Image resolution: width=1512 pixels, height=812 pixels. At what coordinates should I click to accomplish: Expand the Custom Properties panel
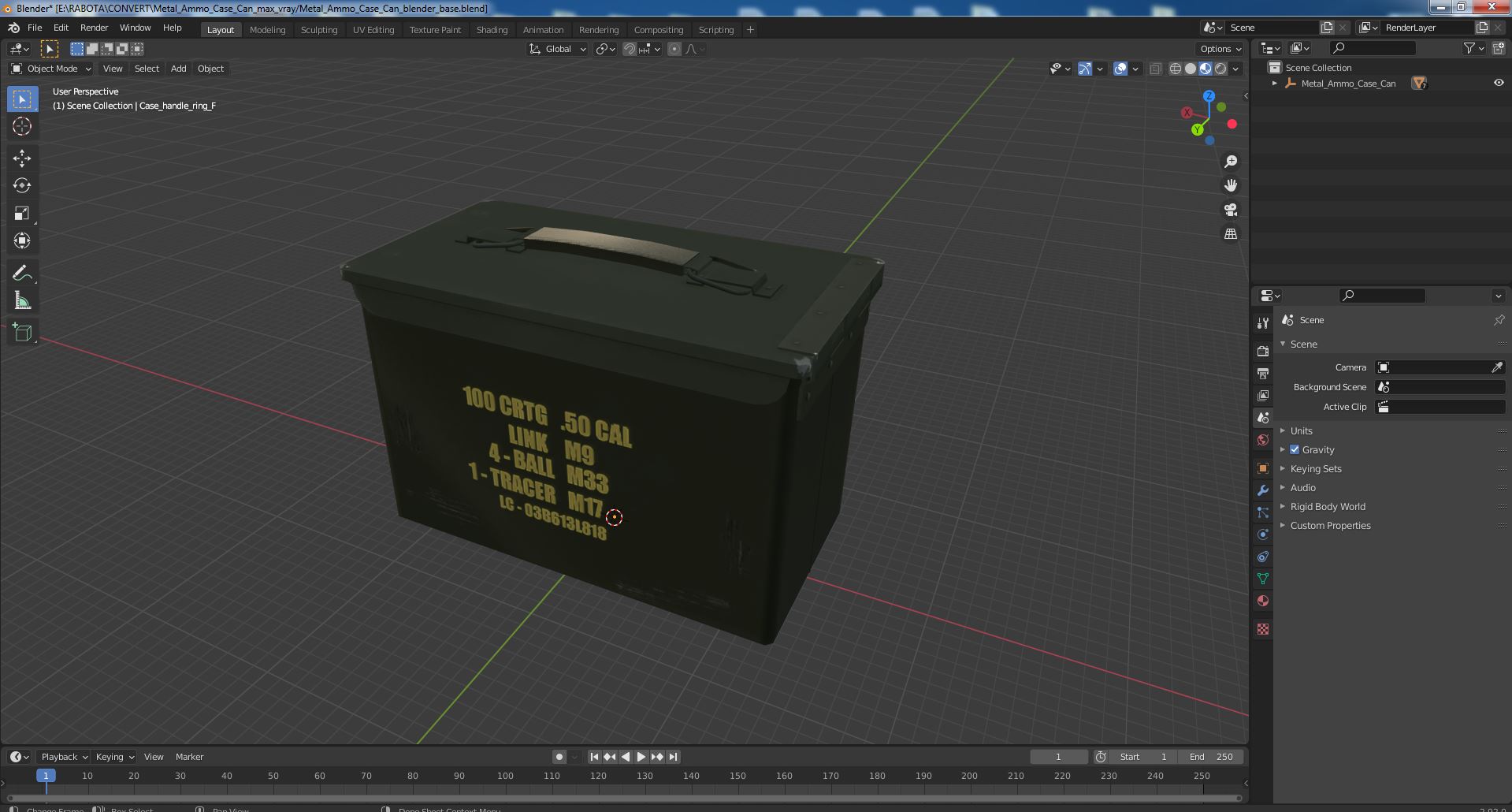[1330, 525]
